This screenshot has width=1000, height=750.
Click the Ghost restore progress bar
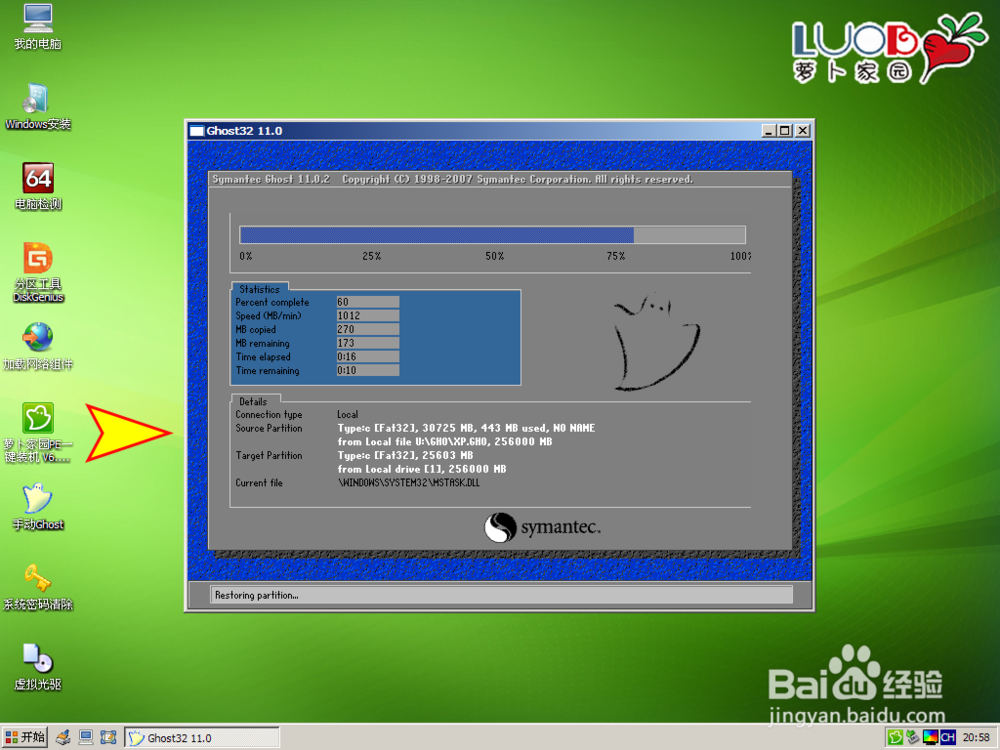coord(492,235)
